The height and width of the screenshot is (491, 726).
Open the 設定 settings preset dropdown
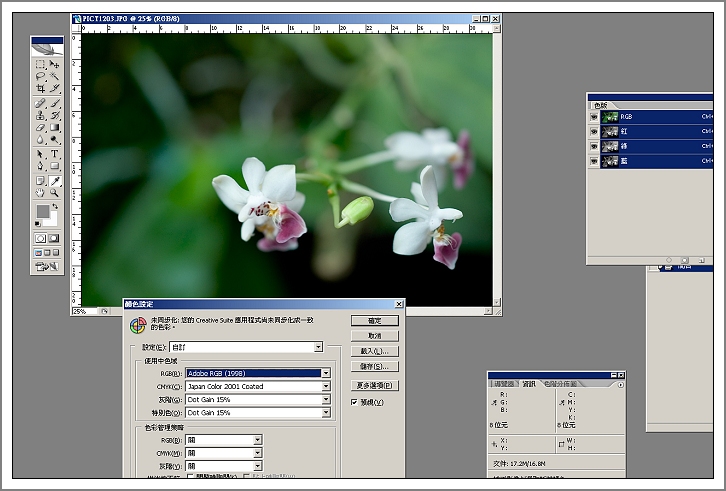[x=318, y=347]
